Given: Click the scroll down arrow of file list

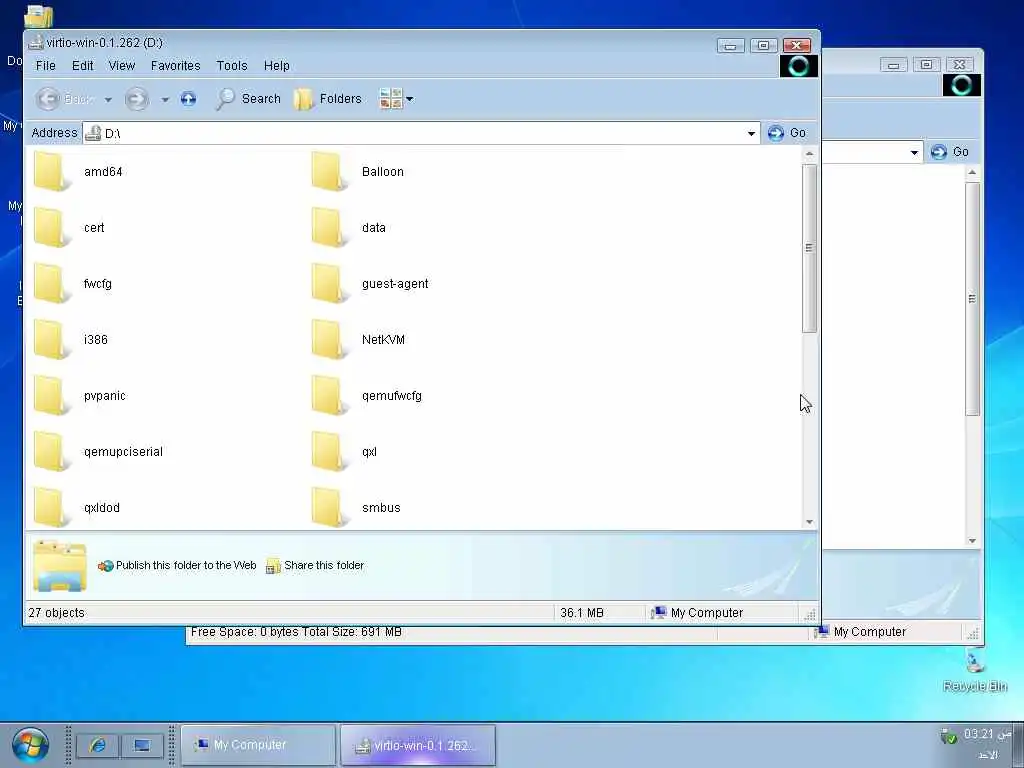Looking at the screenshot, I should pos(809,522).
